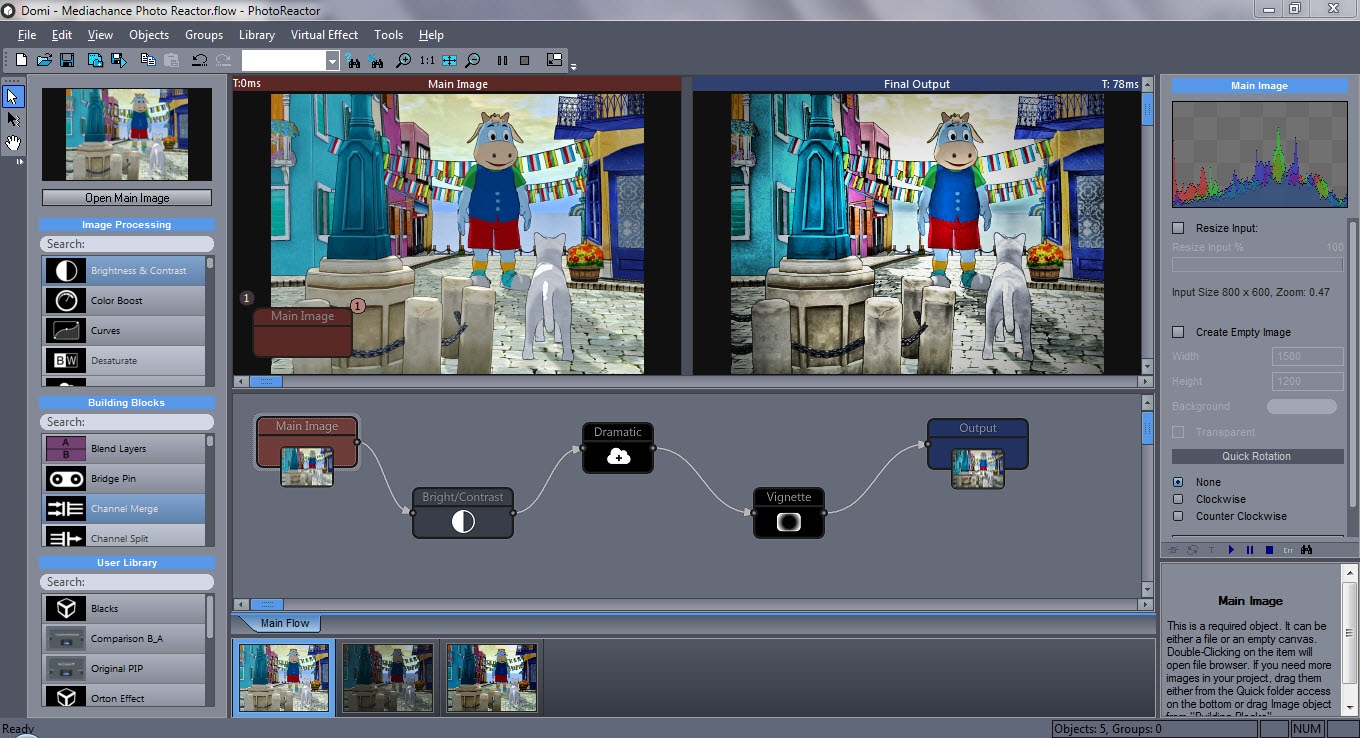Expand the left tool strip arrow
1360x738 pixels.
(19, 161)
